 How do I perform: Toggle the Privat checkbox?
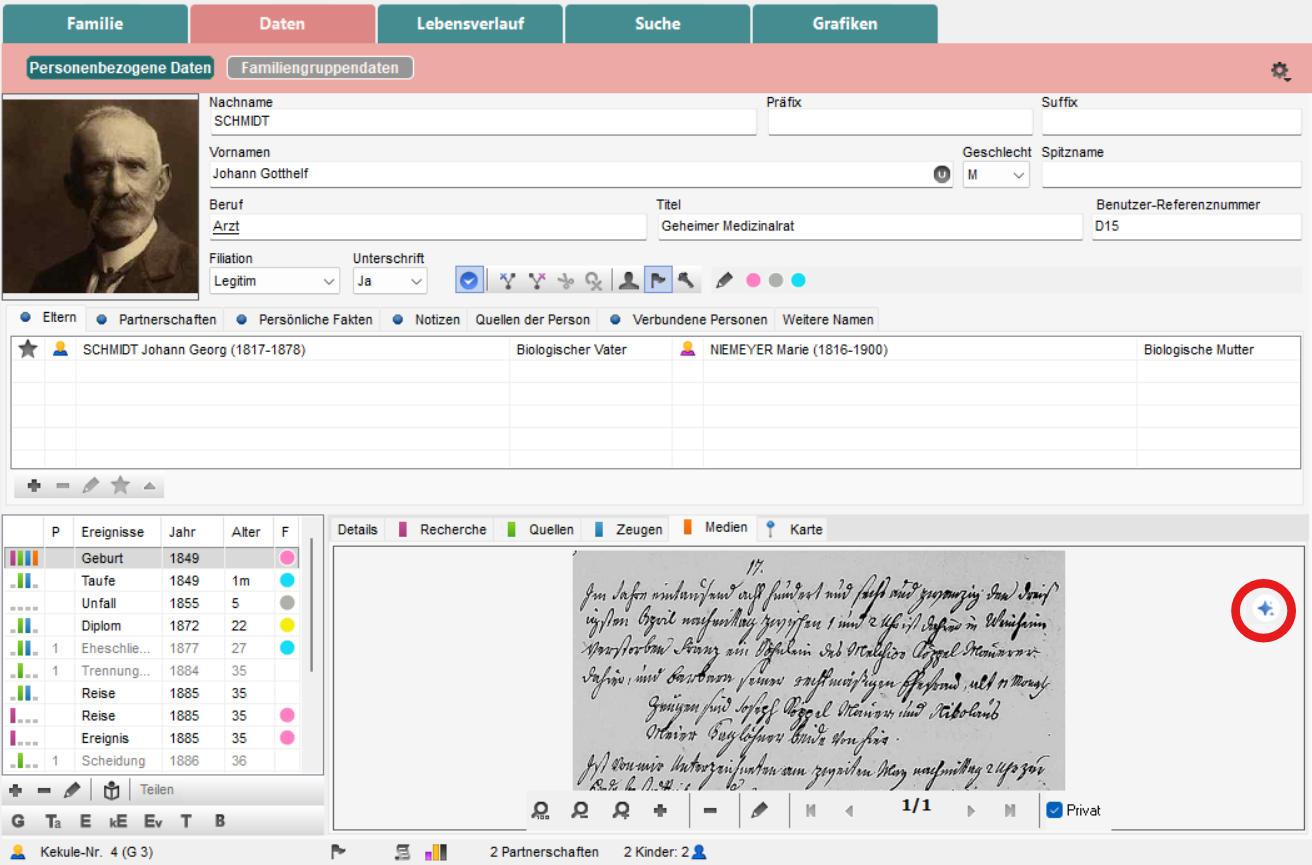[x=1054, y=810]
